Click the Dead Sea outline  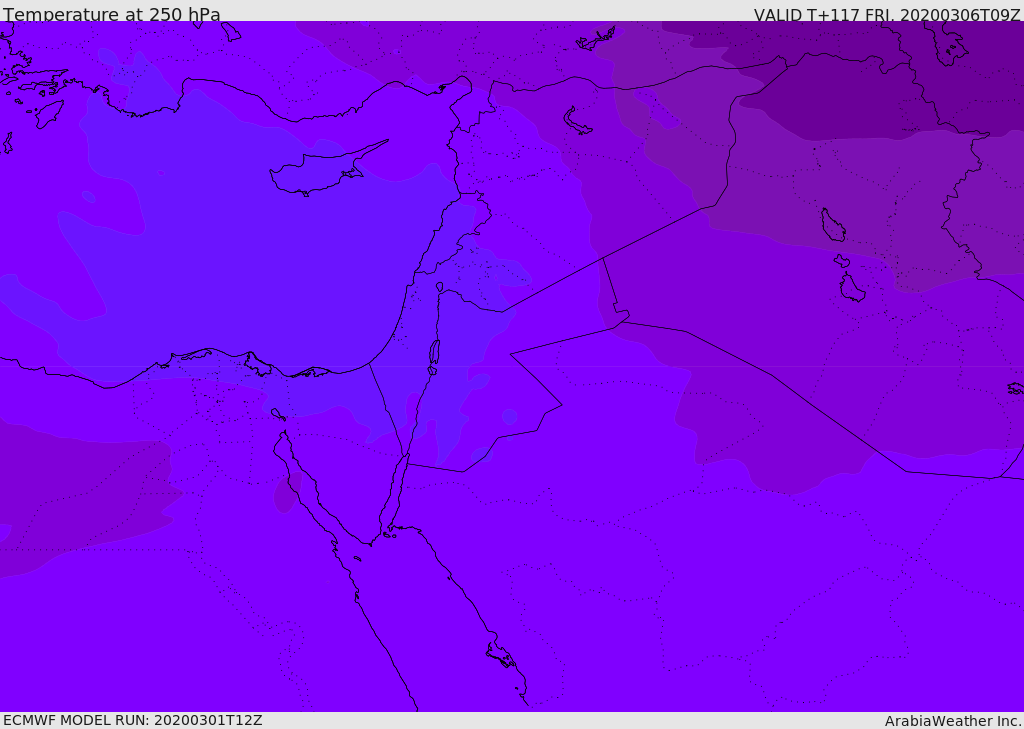434,353
